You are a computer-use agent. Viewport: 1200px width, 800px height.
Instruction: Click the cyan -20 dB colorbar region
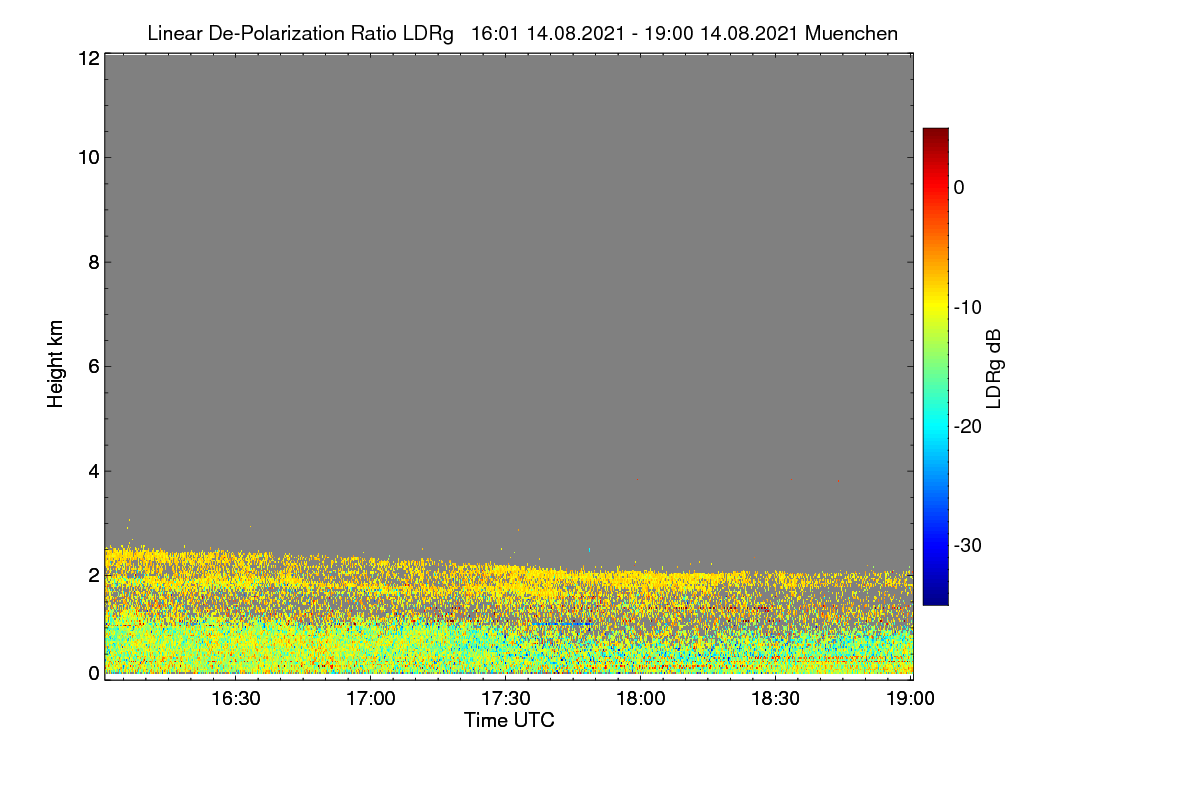[935, 426]
